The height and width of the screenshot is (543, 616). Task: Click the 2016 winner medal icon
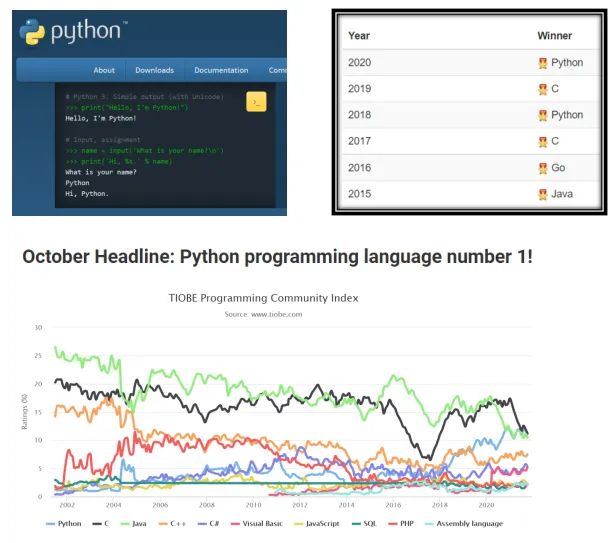[543, 168]
